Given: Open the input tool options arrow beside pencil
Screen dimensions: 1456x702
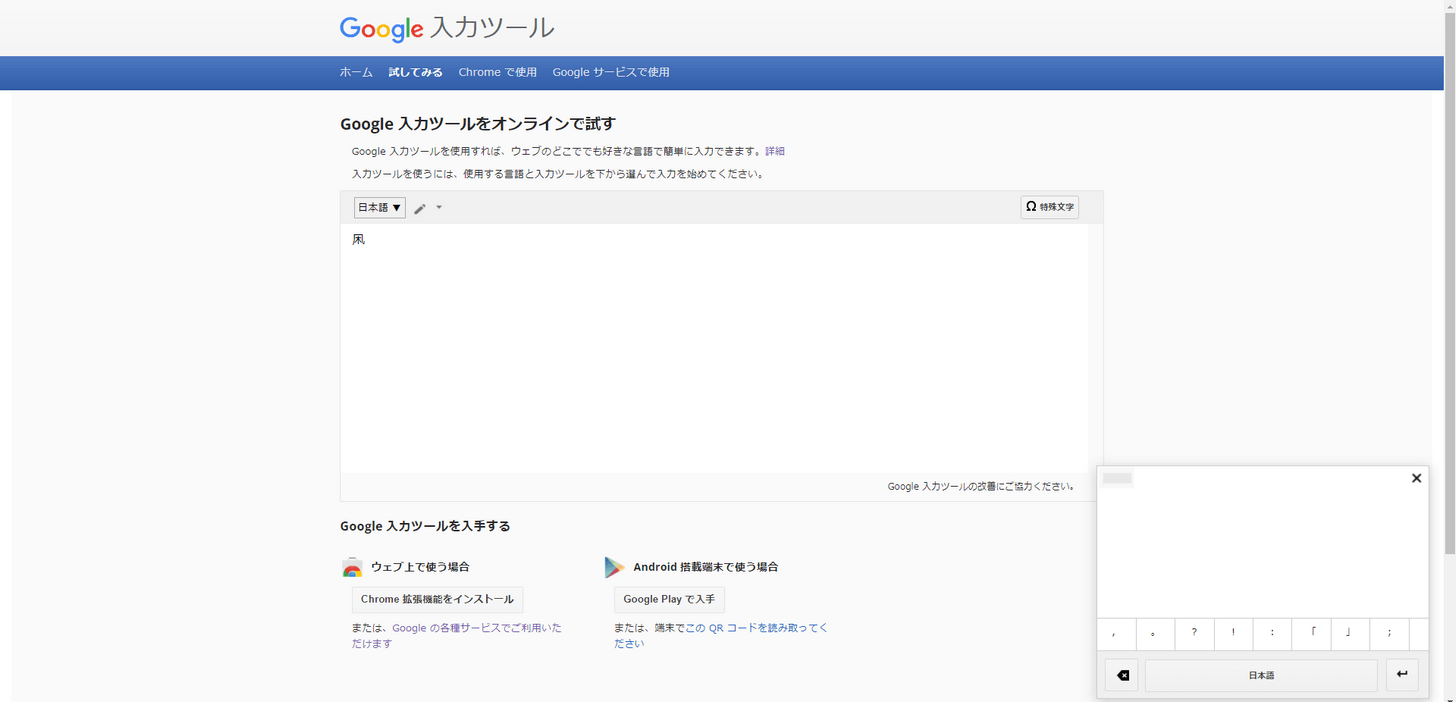Looking at the screenshot, I should (439, 208).
